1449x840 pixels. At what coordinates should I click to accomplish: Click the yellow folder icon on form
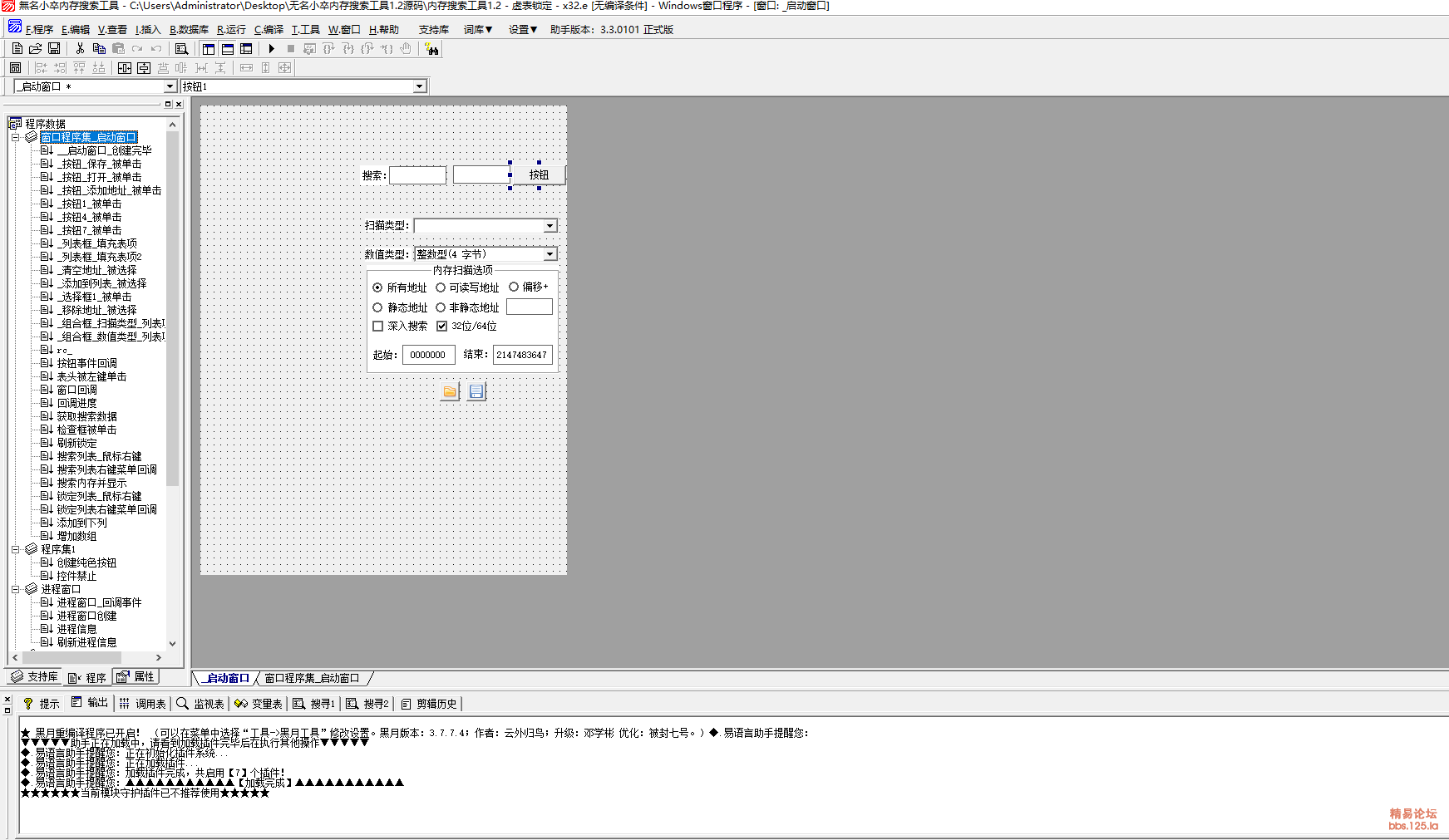click(450, 391)
